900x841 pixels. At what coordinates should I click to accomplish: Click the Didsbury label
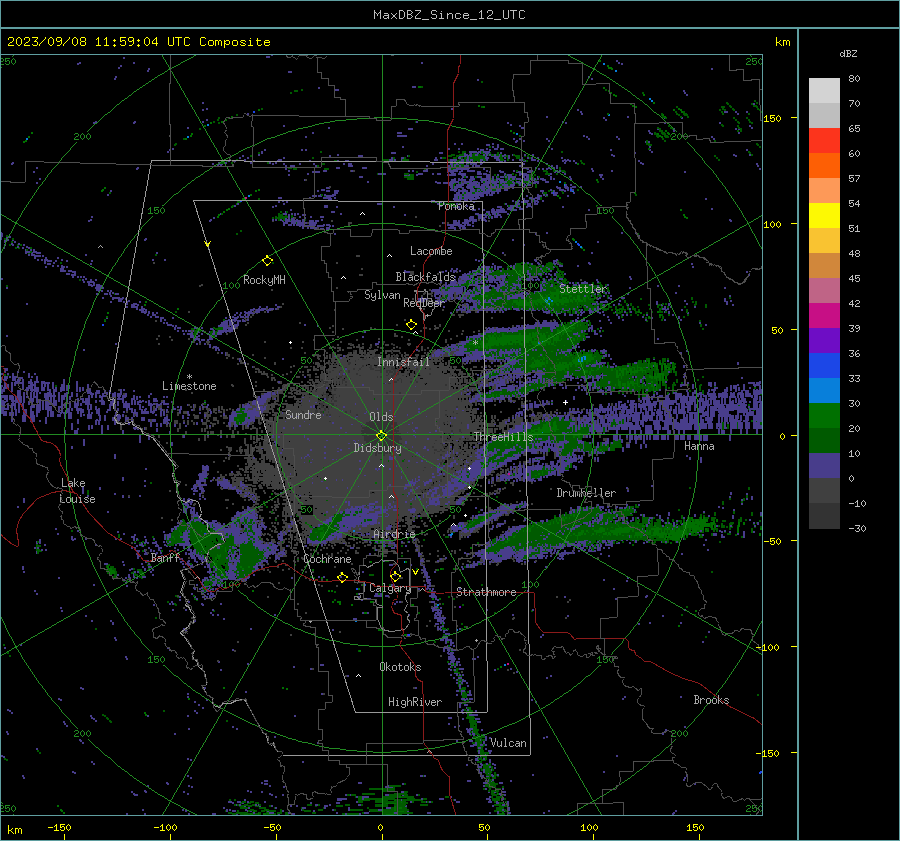tap(377, 448)
